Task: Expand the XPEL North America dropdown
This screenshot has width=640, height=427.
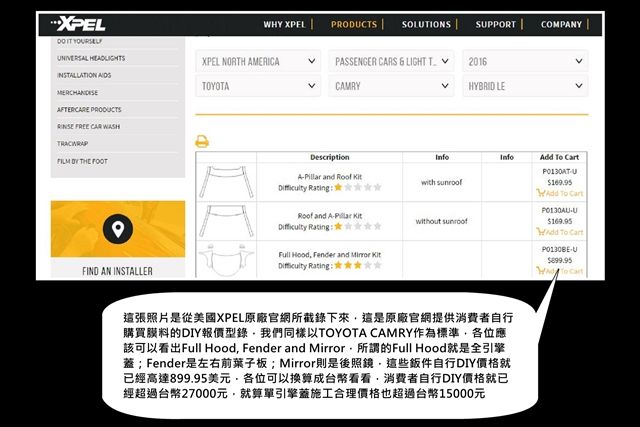Action: click(258, 61)
